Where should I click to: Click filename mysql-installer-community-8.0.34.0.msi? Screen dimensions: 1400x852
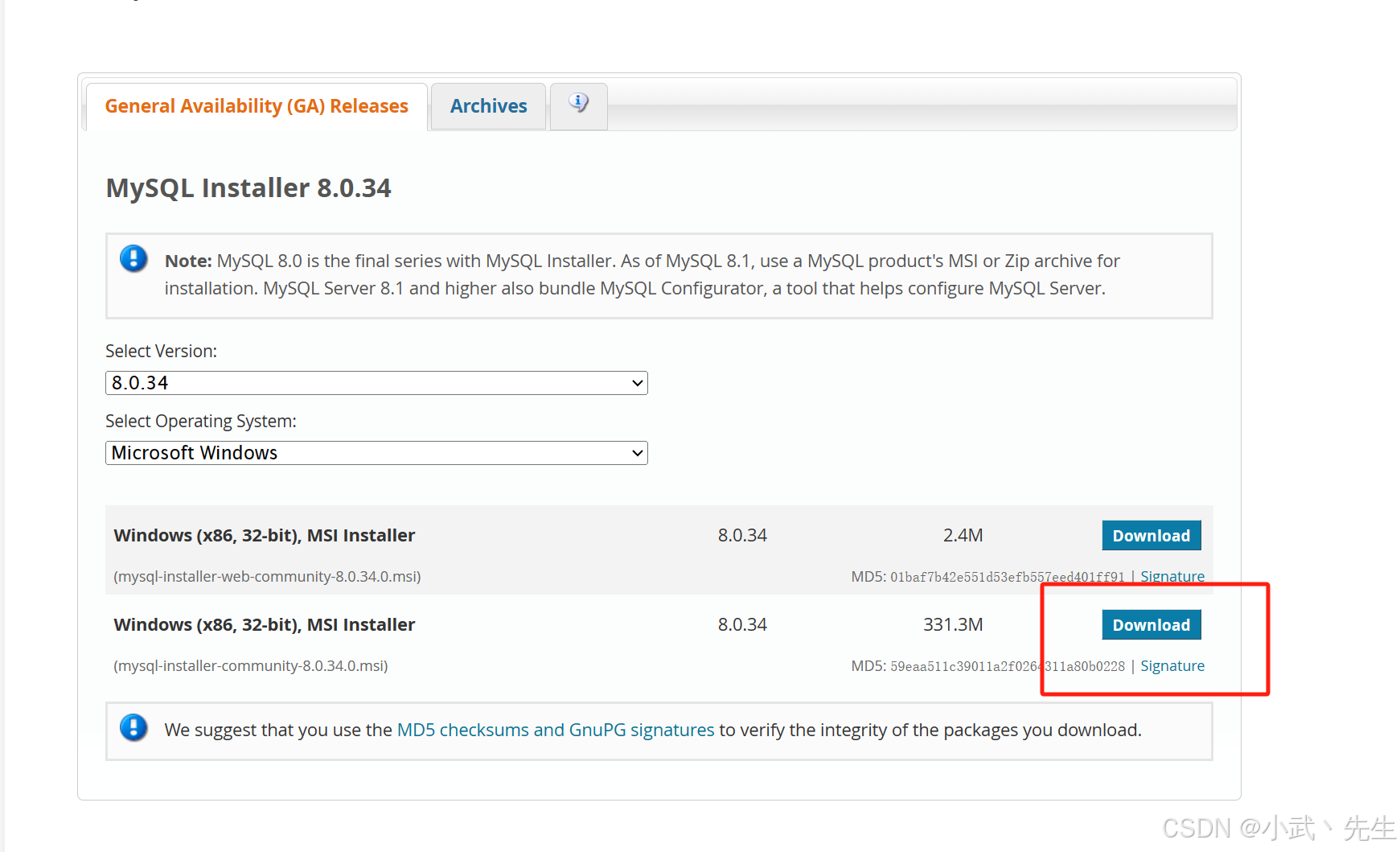(x=251, y=666)
